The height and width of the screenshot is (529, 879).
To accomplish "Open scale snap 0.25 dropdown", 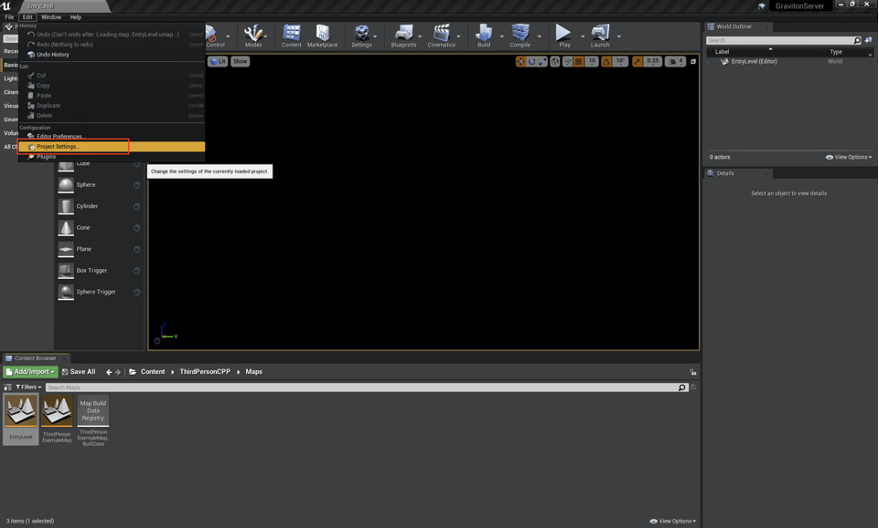I will coord(653,62).
